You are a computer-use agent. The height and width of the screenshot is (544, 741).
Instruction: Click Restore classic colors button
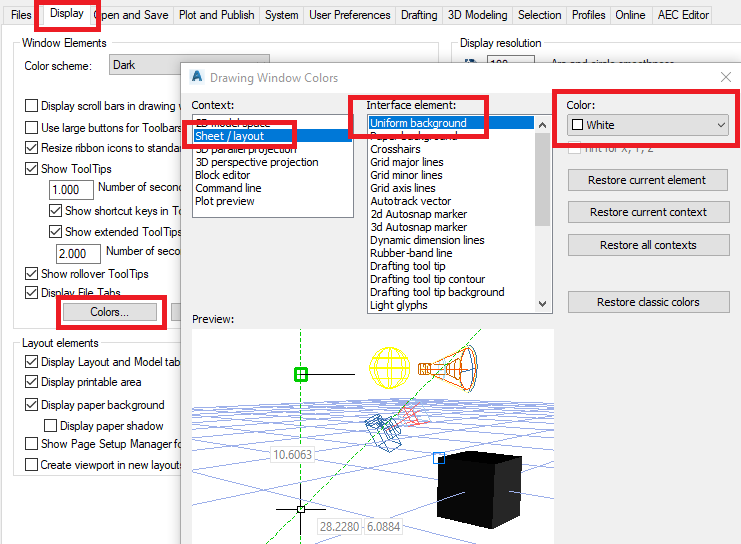pyautogui.click(x=648, y=302)
